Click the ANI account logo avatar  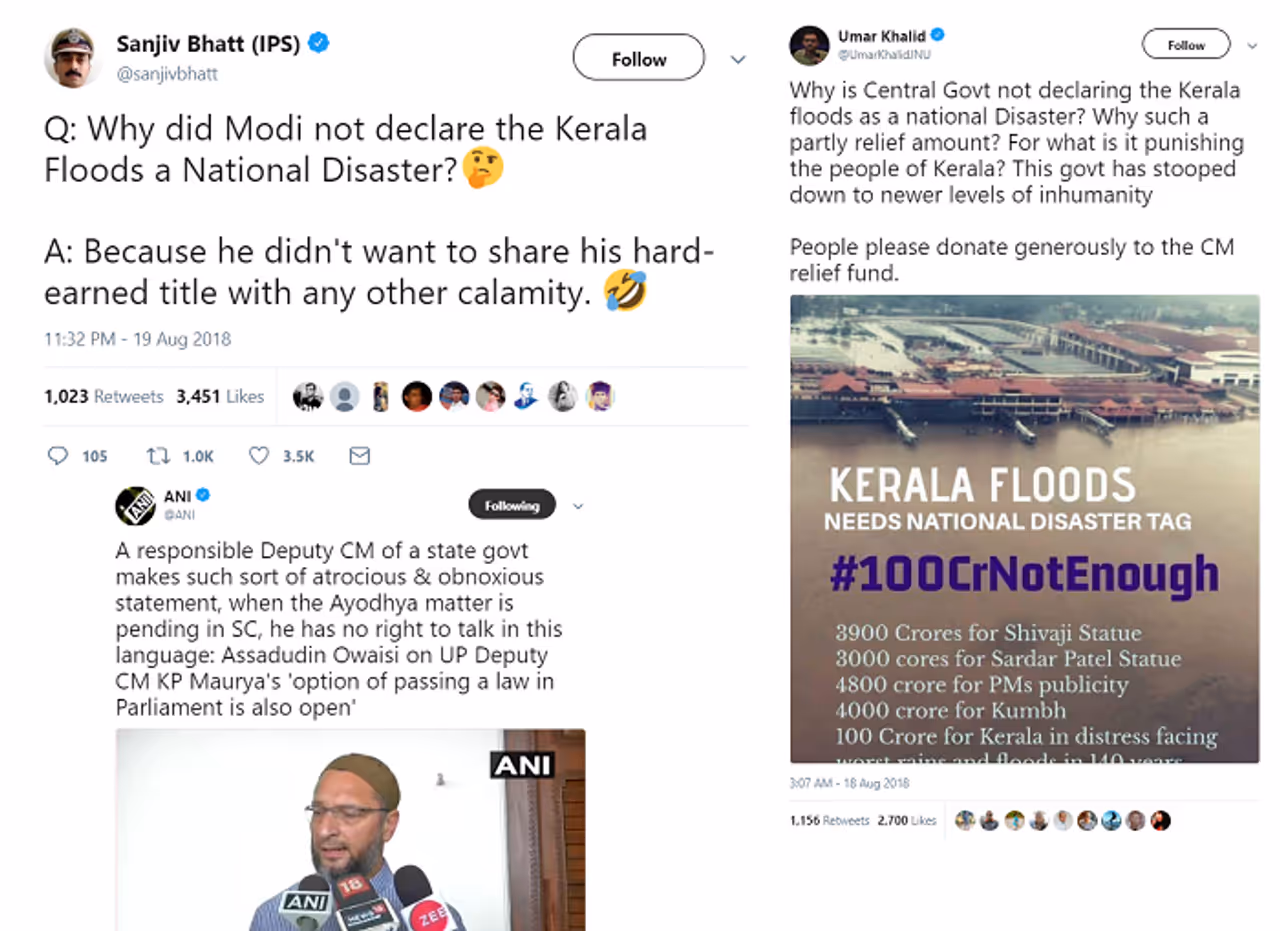tap(135, 506)
